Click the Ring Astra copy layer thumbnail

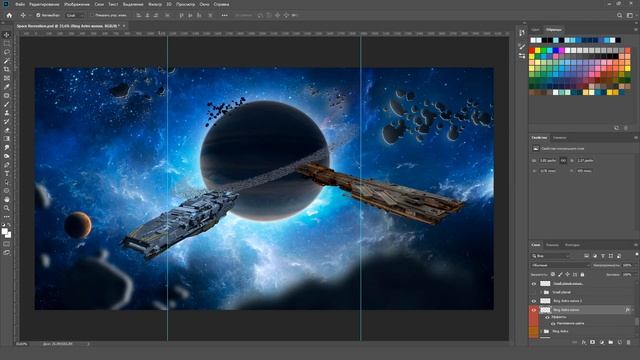(x=545, y=310)
